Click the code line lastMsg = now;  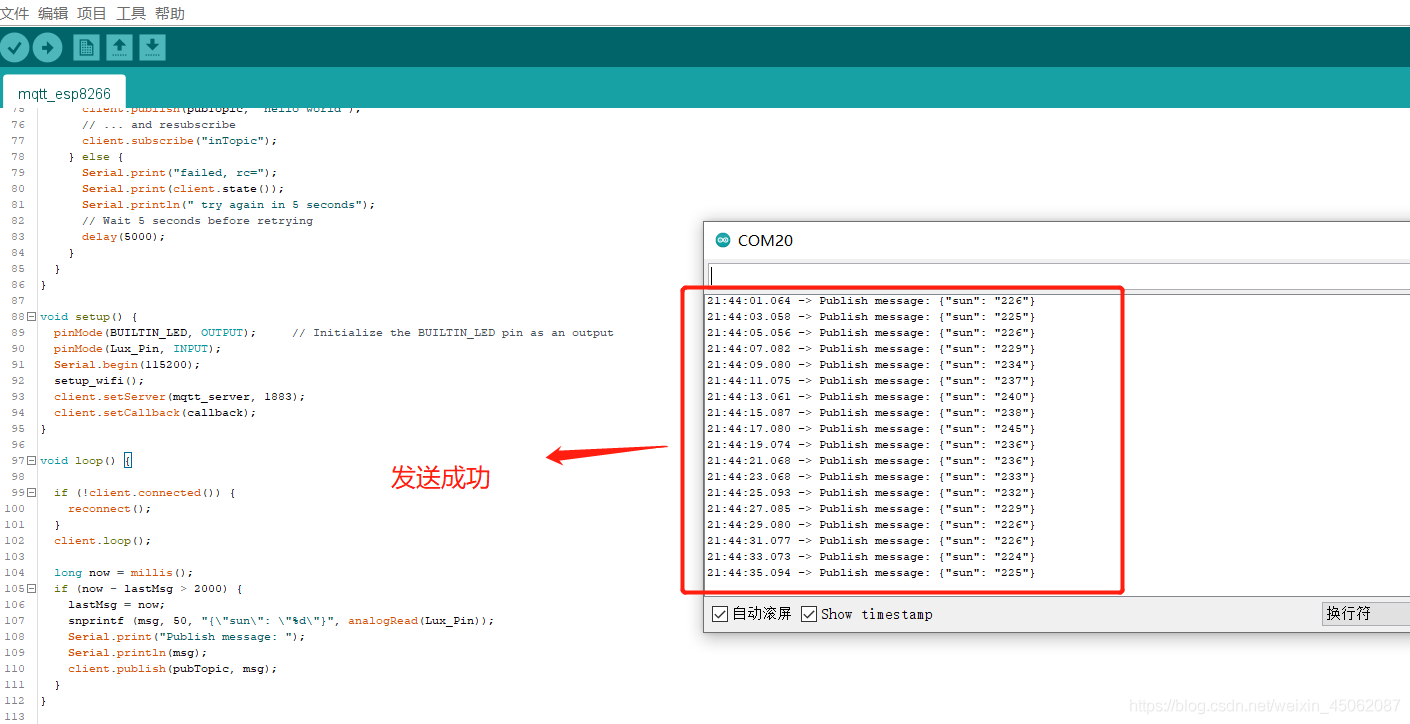[116, 605]
